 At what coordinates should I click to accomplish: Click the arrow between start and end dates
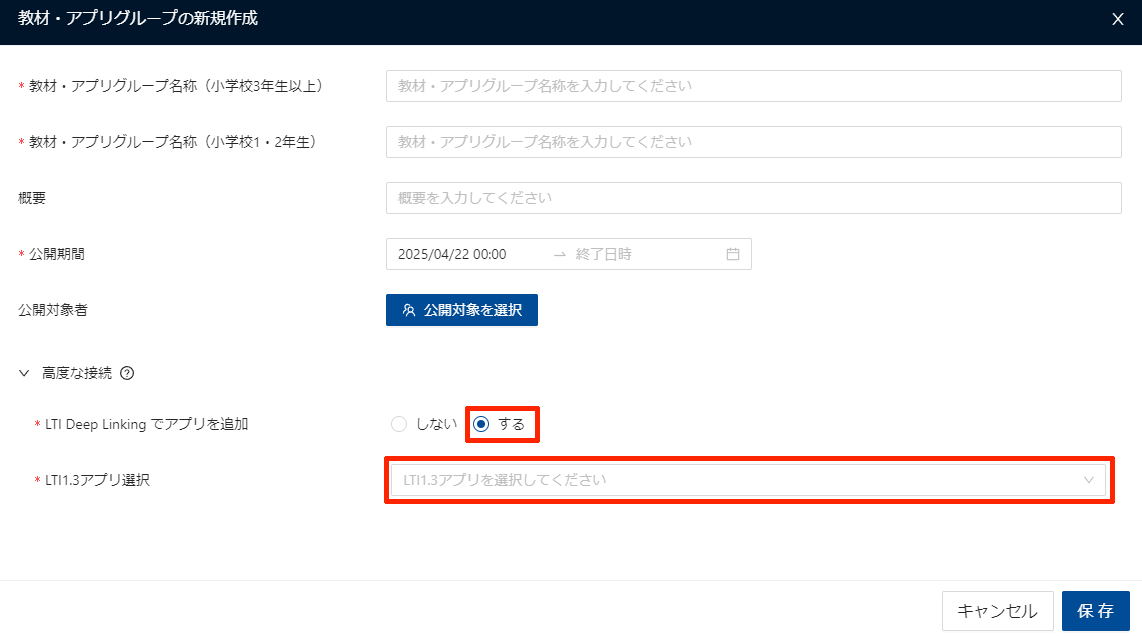(559, 254)
